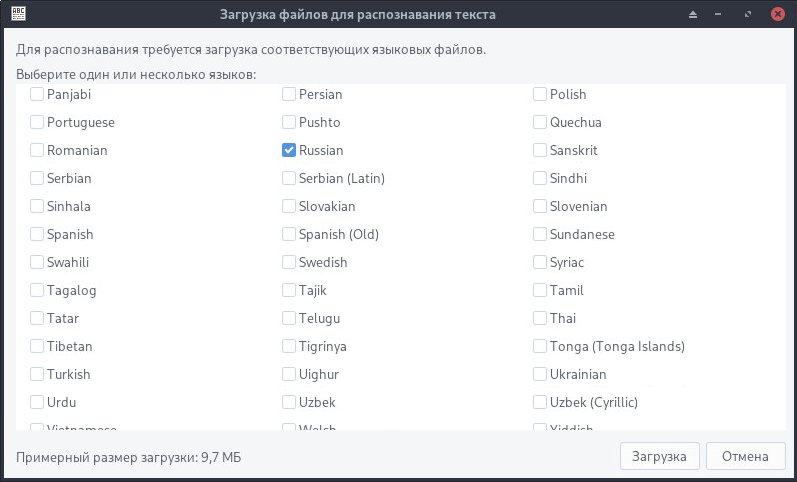The width and height of the screenshot is (797, 482).
Task: Enable the Turkish language checkbox
Action: coord(37,374)
